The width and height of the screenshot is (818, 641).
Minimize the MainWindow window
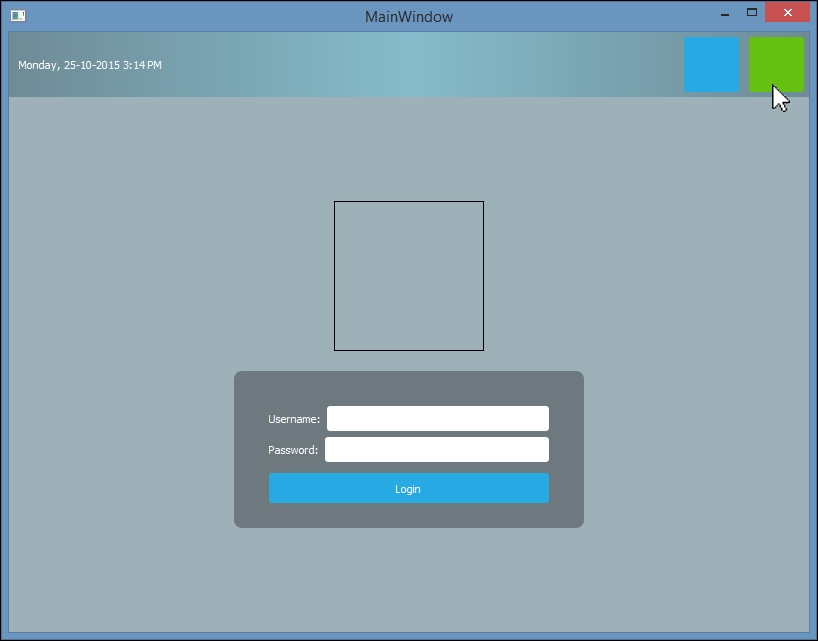725,14
